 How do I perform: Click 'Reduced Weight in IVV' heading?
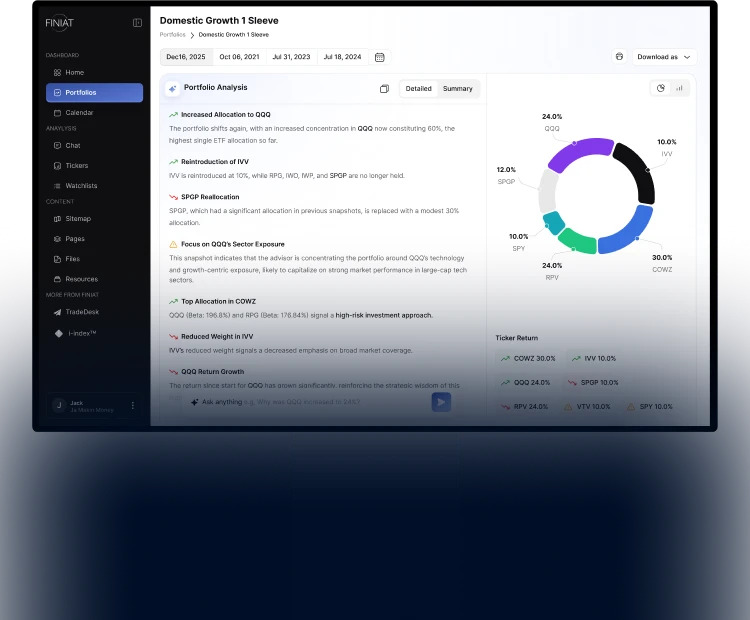(217, 337)
